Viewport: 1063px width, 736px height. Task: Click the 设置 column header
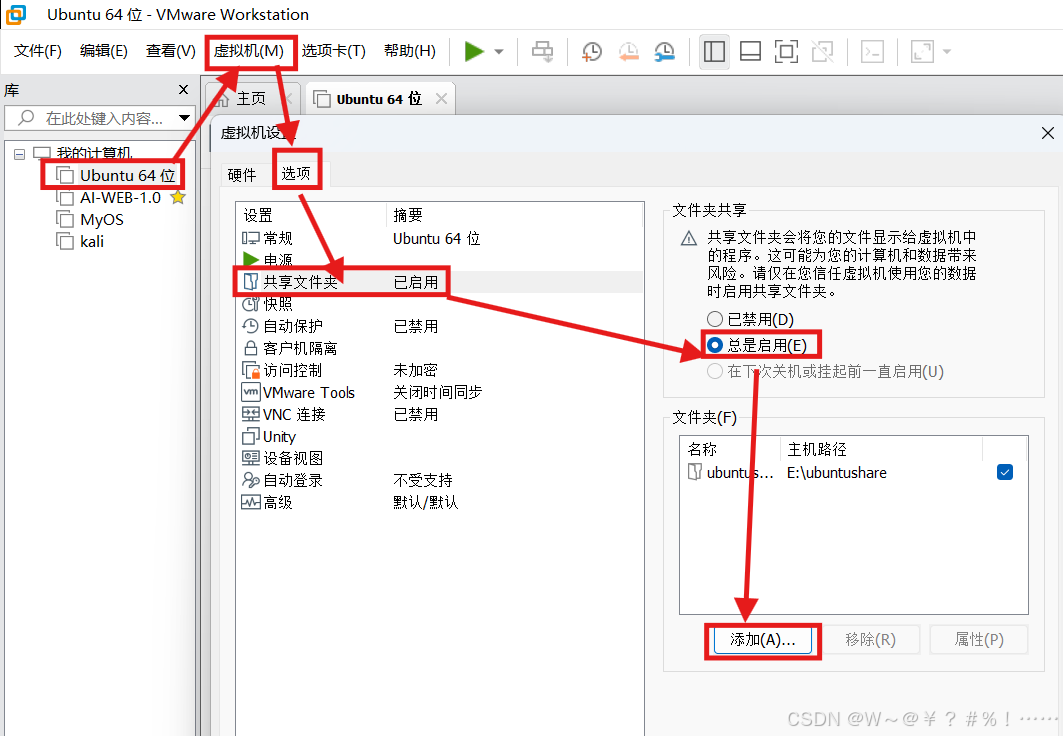coord(312,215)
